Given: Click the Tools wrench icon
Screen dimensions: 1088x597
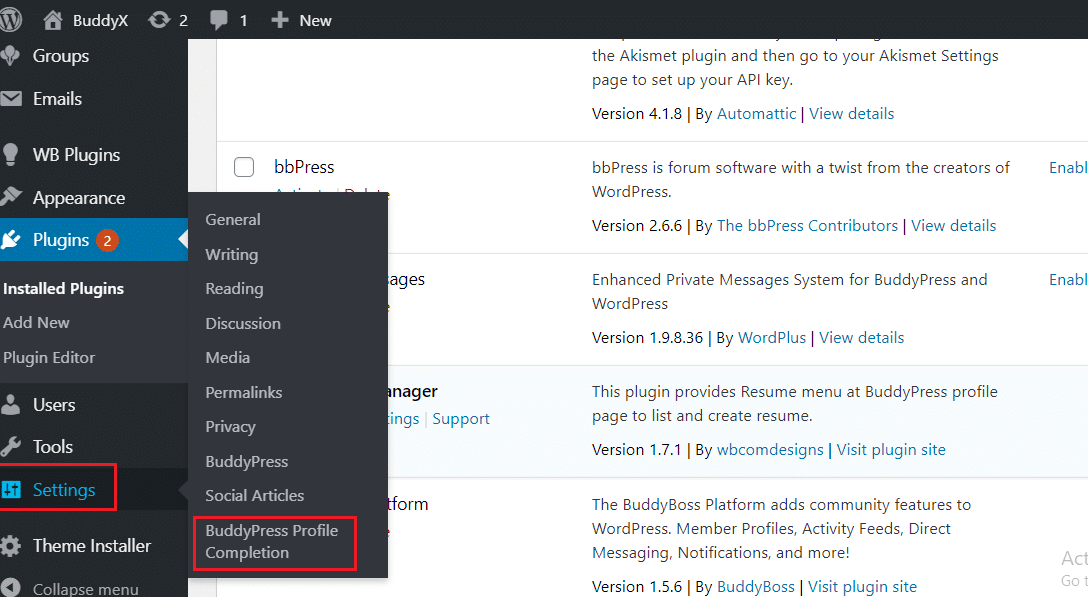Looking at the screenshot, I should [x=11, y=447].
